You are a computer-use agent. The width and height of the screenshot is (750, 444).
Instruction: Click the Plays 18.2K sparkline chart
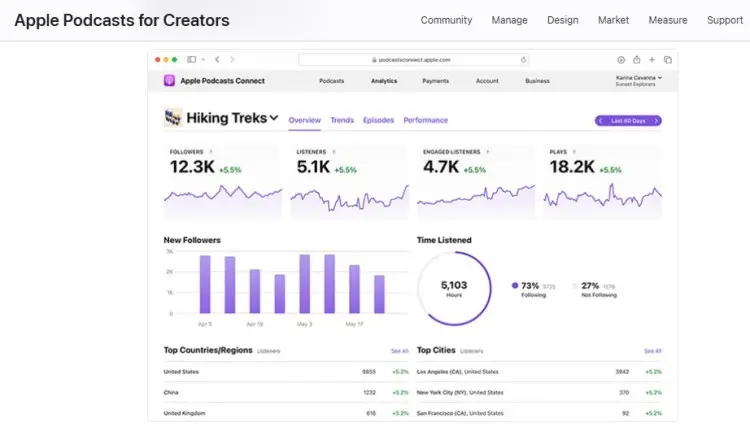(x=603, y=200)
